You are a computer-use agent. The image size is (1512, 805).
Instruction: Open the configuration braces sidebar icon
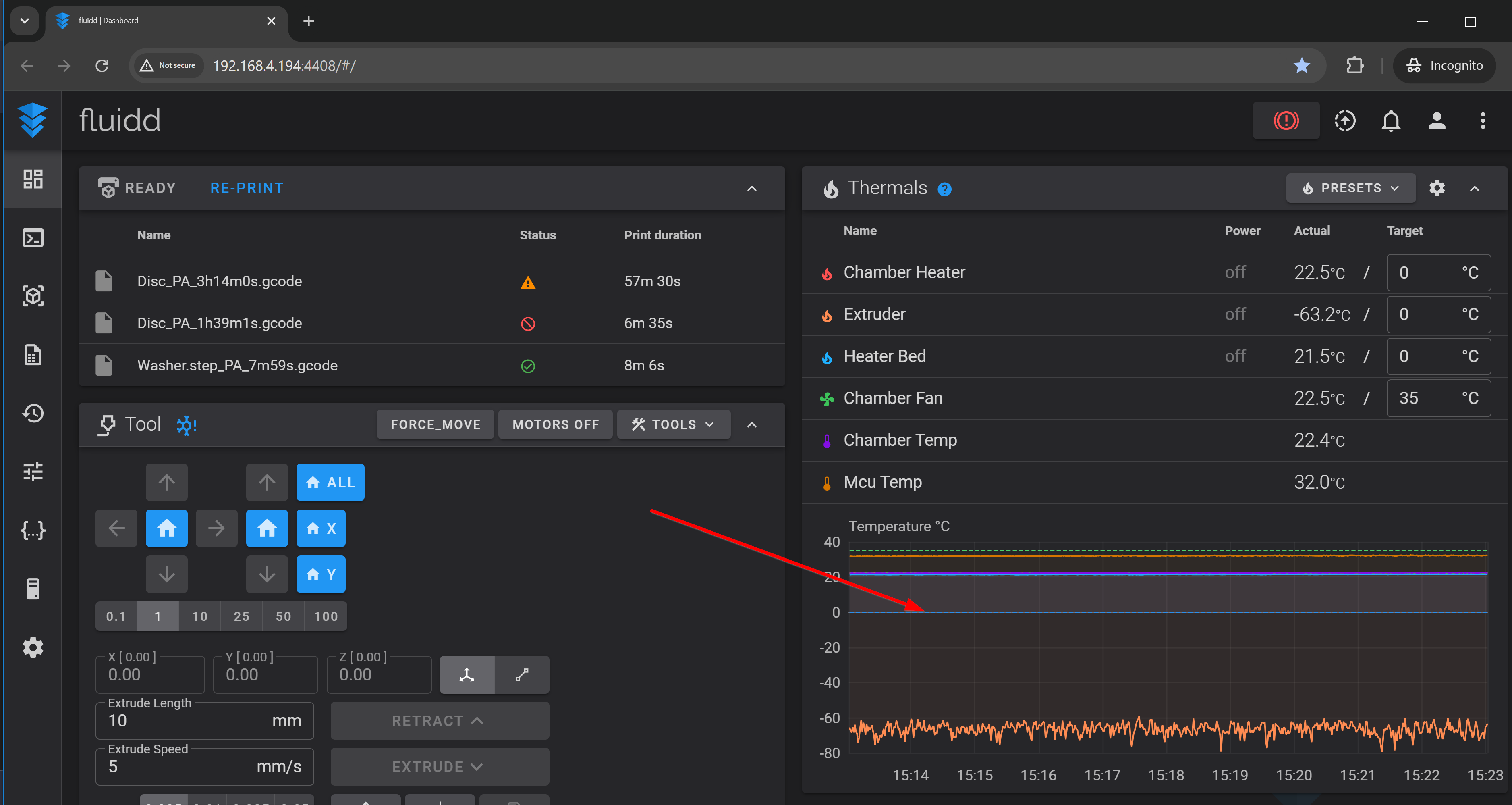tap(33, 530)
